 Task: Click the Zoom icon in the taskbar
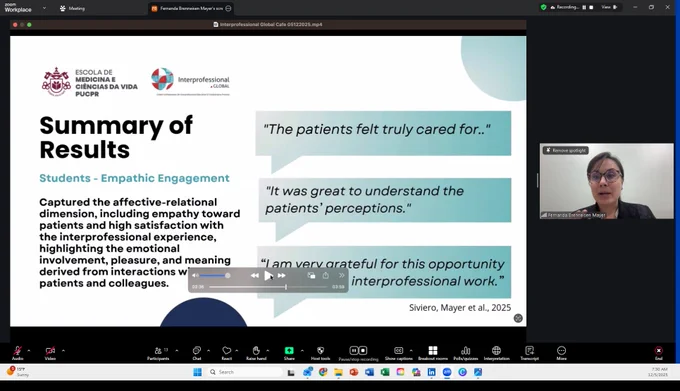click(x=447, y=372)
